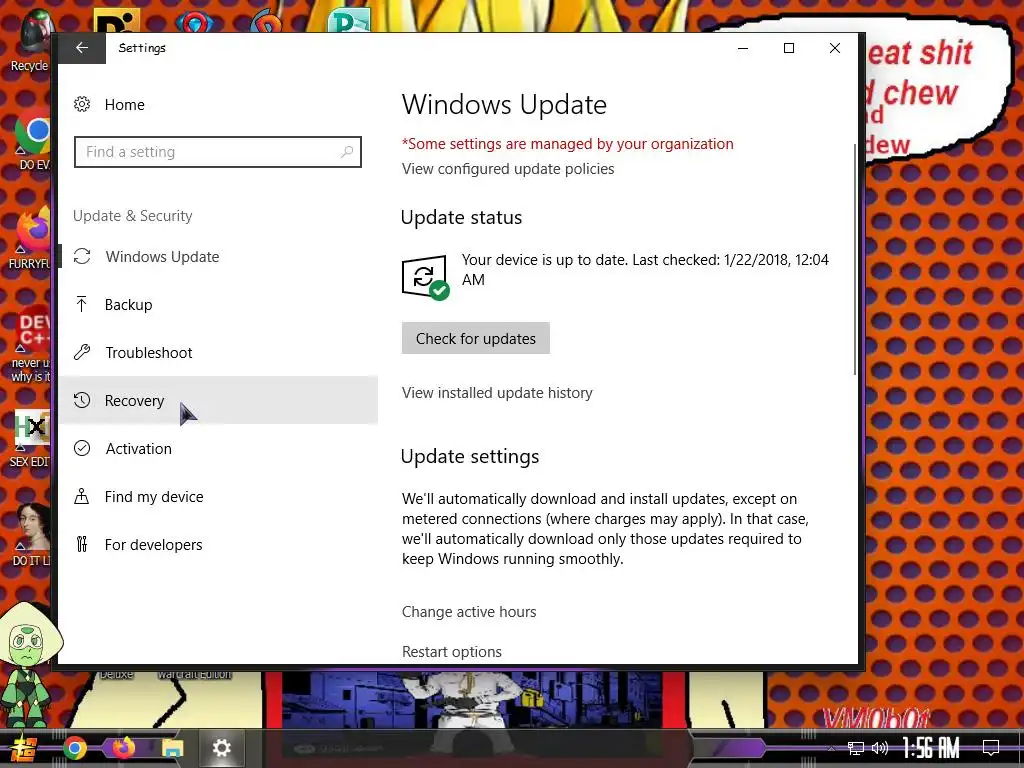Show hidden tray icons chevron
The height and width of the screenshot is (768, 1024).
click(x=831, y=749)
